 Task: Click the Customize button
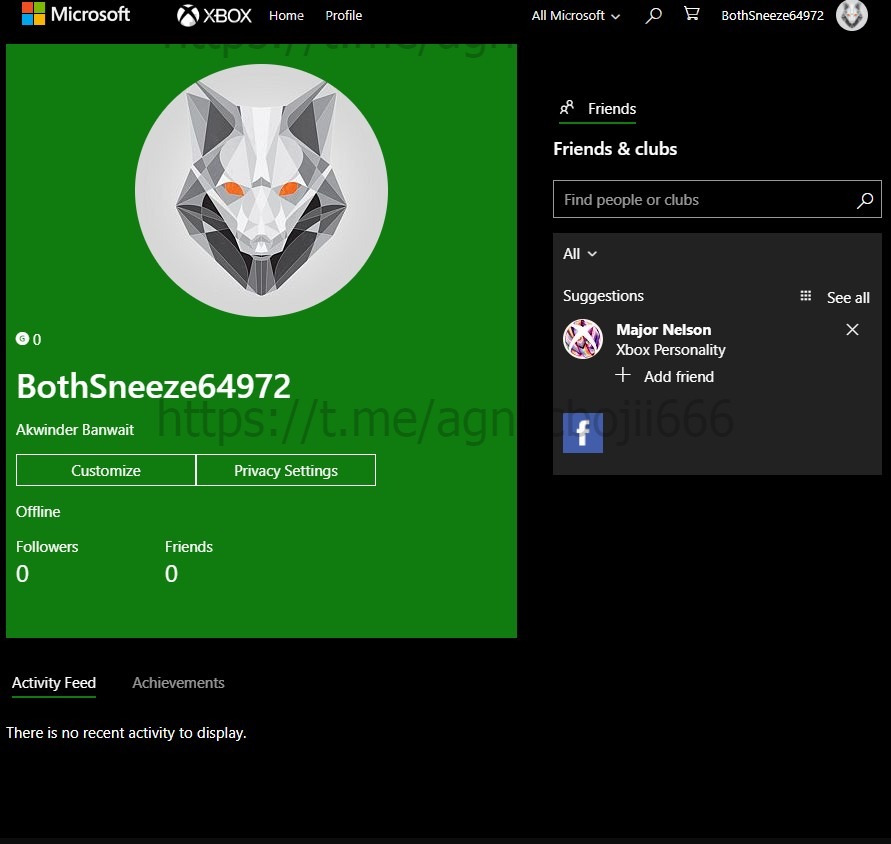(x=106, y=470)
